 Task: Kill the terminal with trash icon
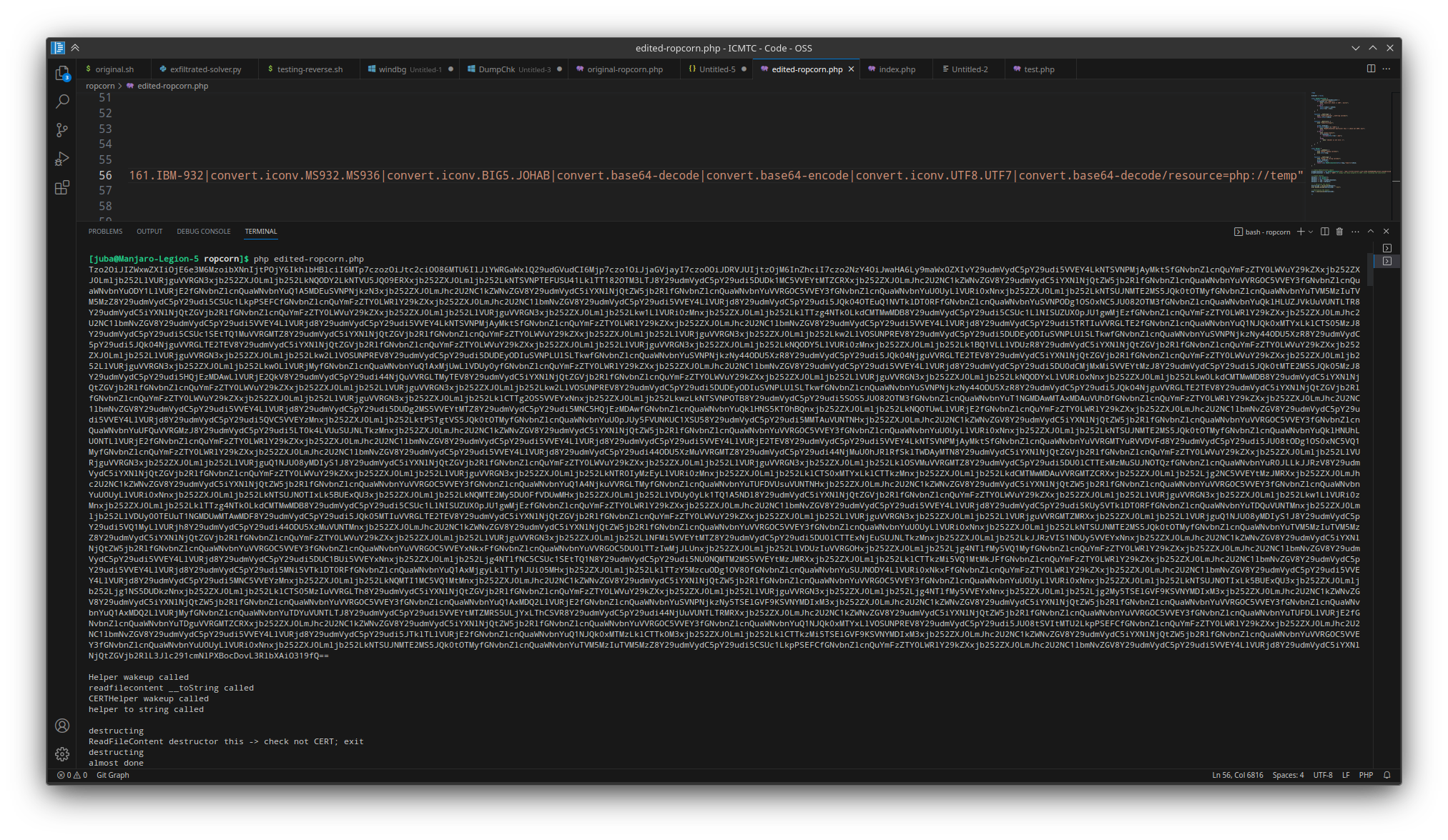pos(1339,232)
